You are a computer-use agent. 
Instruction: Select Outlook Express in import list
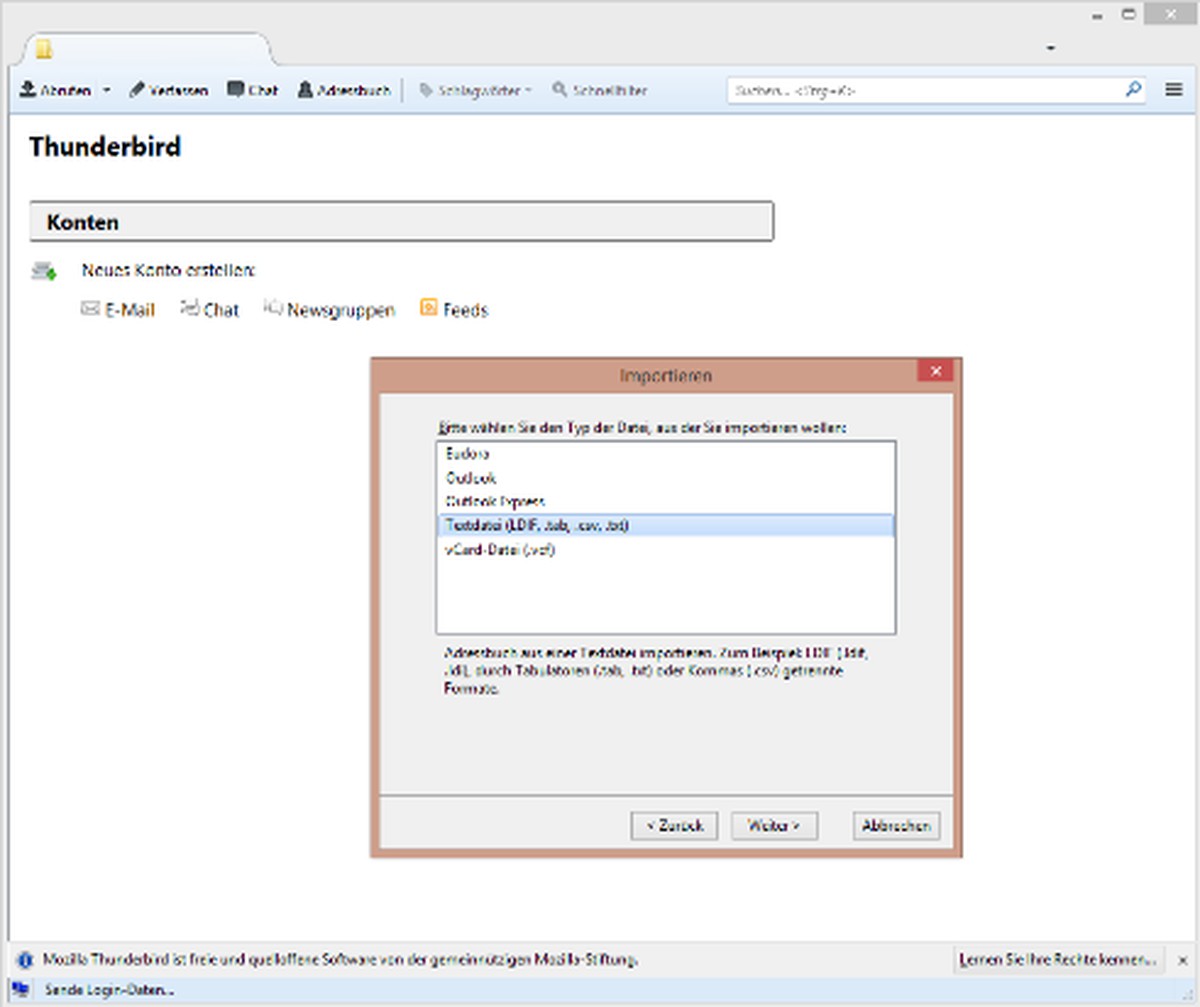click(495, 501)
